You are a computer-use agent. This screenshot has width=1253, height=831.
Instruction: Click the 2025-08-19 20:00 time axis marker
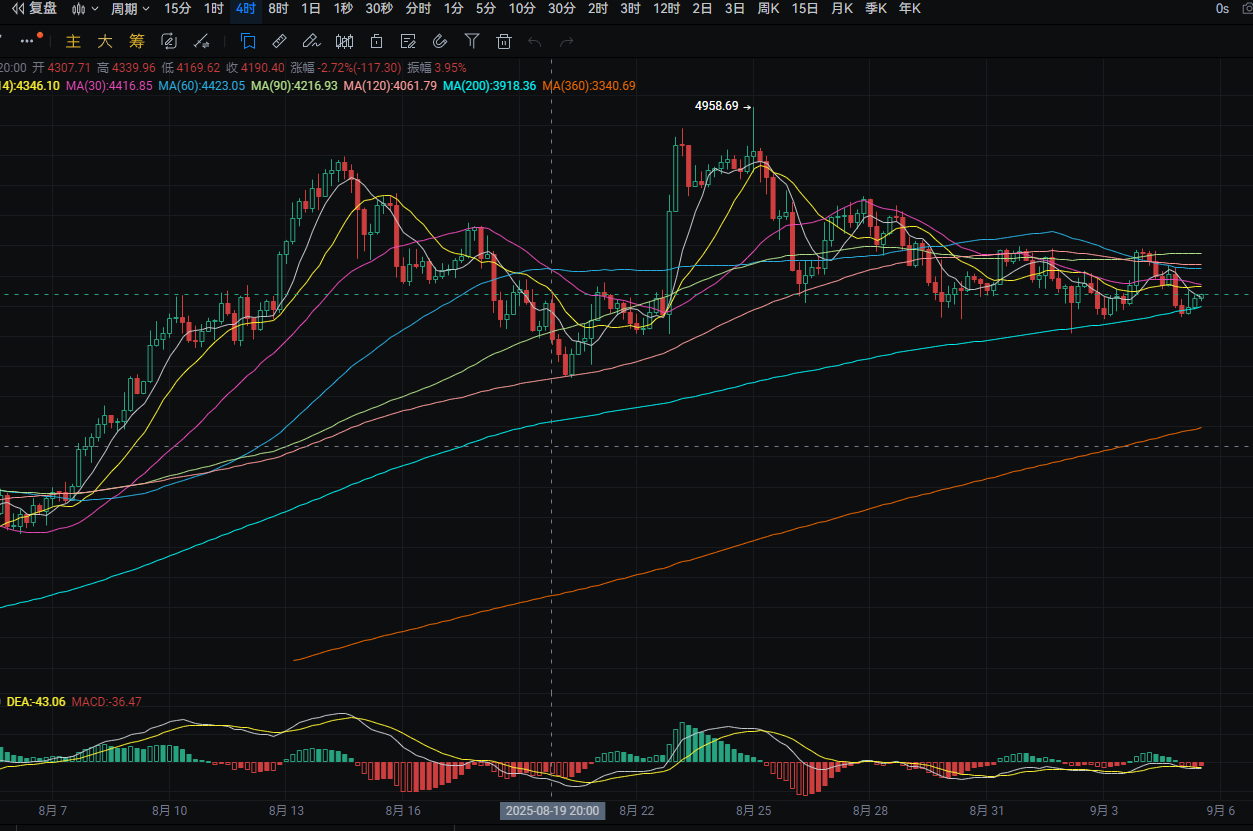pyautogui.click(x=552, y=810)
